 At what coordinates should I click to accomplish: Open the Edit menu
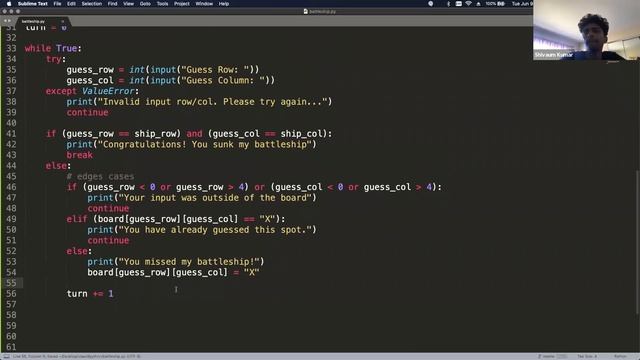point(71,4)
